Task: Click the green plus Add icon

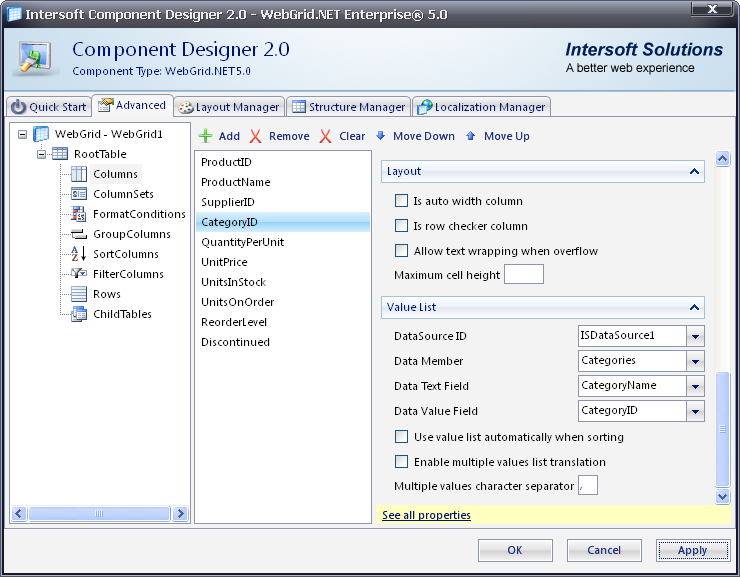Action: (205, 136)
